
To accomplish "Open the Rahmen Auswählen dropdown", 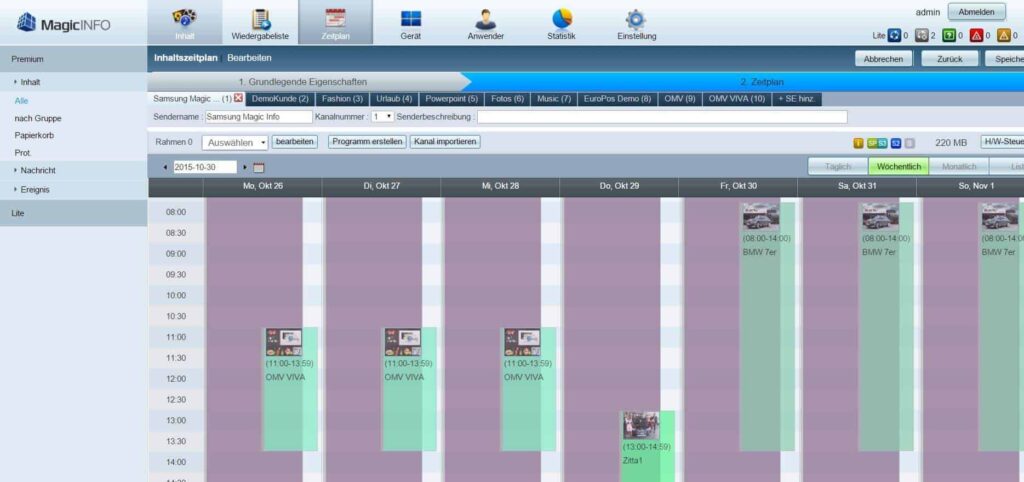I will click(x=235, y=142).
